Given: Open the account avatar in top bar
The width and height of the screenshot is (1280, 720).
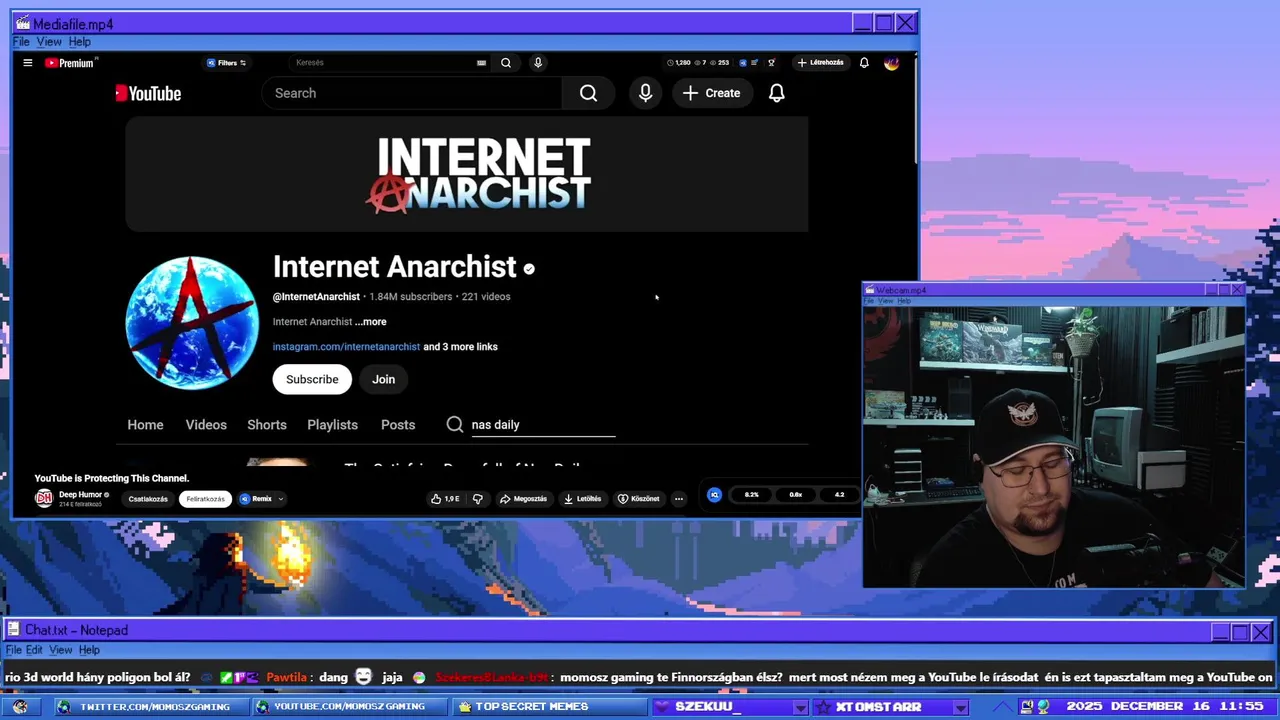Looking at the screenshot, I should 892,63.
